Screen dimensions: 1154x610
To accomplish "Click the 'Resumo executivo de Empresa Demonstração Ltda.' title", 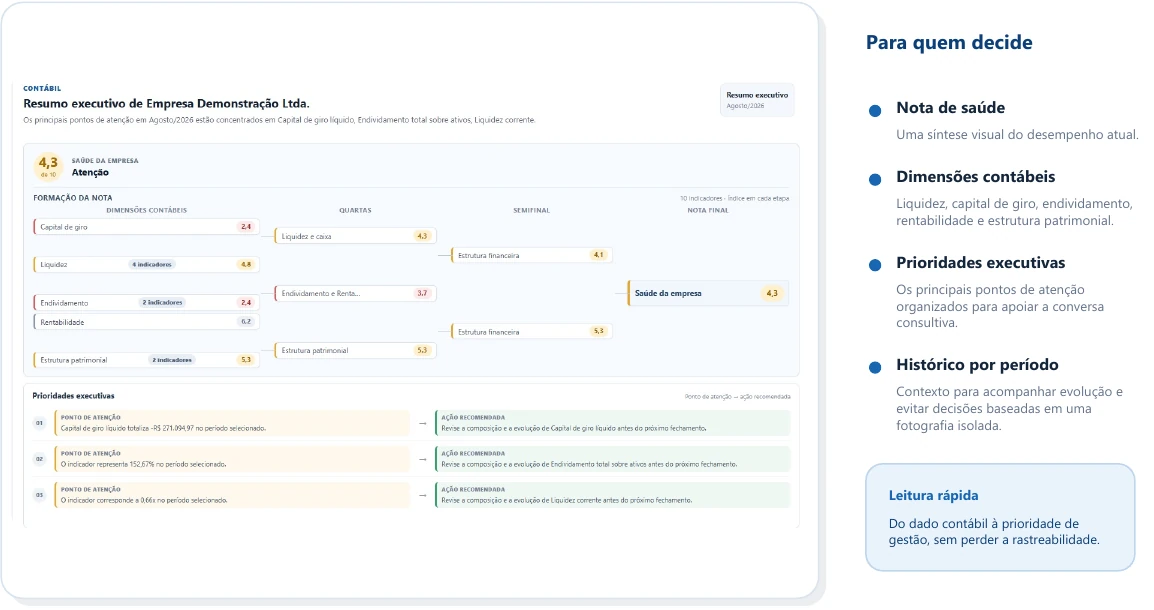I will tap(166, 104).
